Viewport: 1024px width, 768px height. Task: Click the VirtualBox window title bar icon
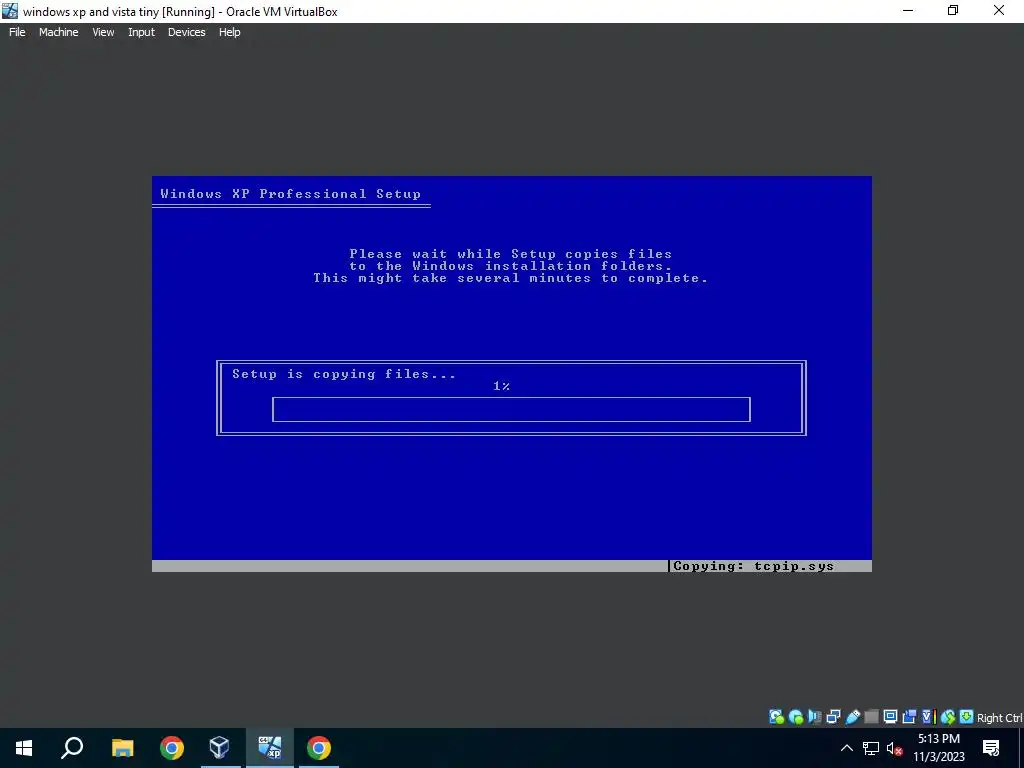(x=10, y=11)
